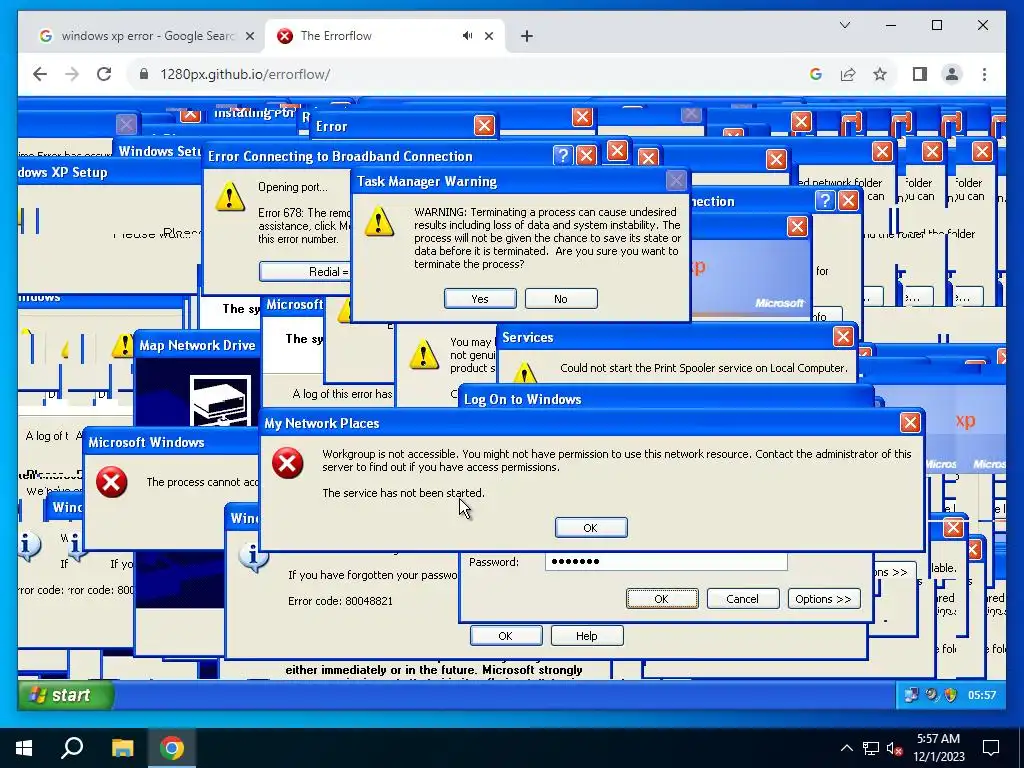This screenshot has height=768, width=1024.
Task: Show hidden tray icons chevron
Action: (846, 748)
